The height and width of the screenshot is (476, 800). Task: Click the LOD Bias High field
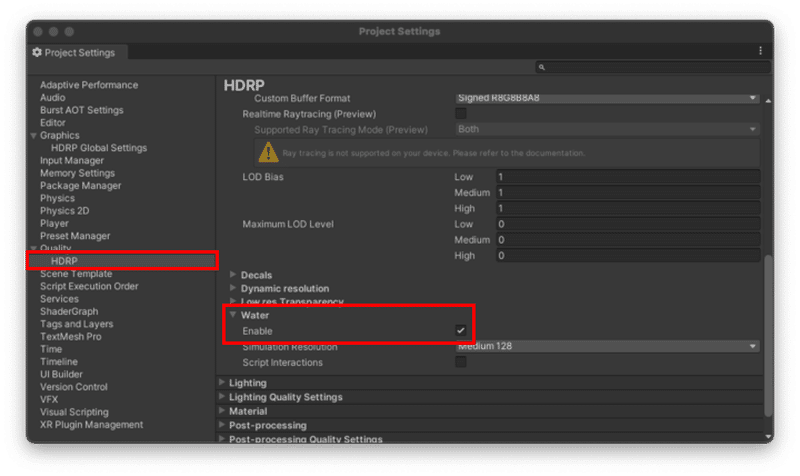(x=628, y=209)
